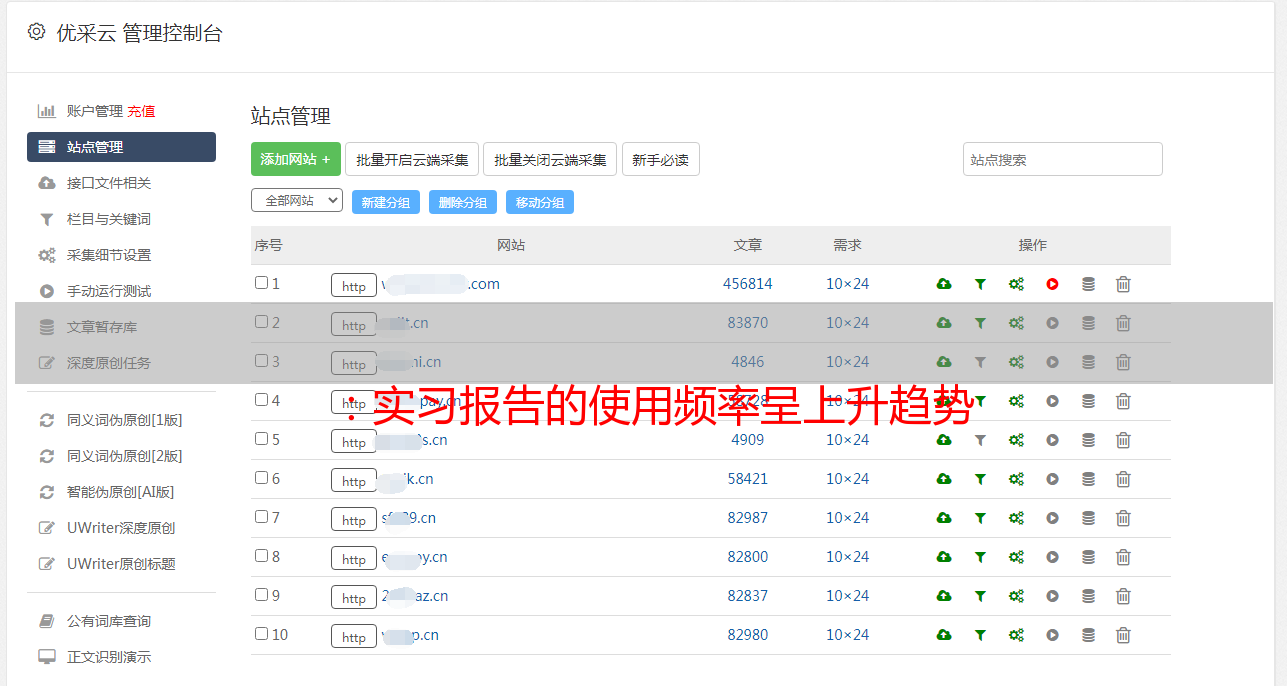Open the database icon in row 10

1088,635
